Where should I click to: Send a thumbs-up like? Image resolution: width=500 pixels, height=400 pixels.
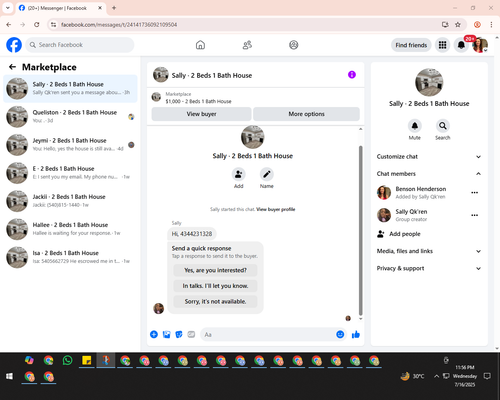[x=356, y=334]
